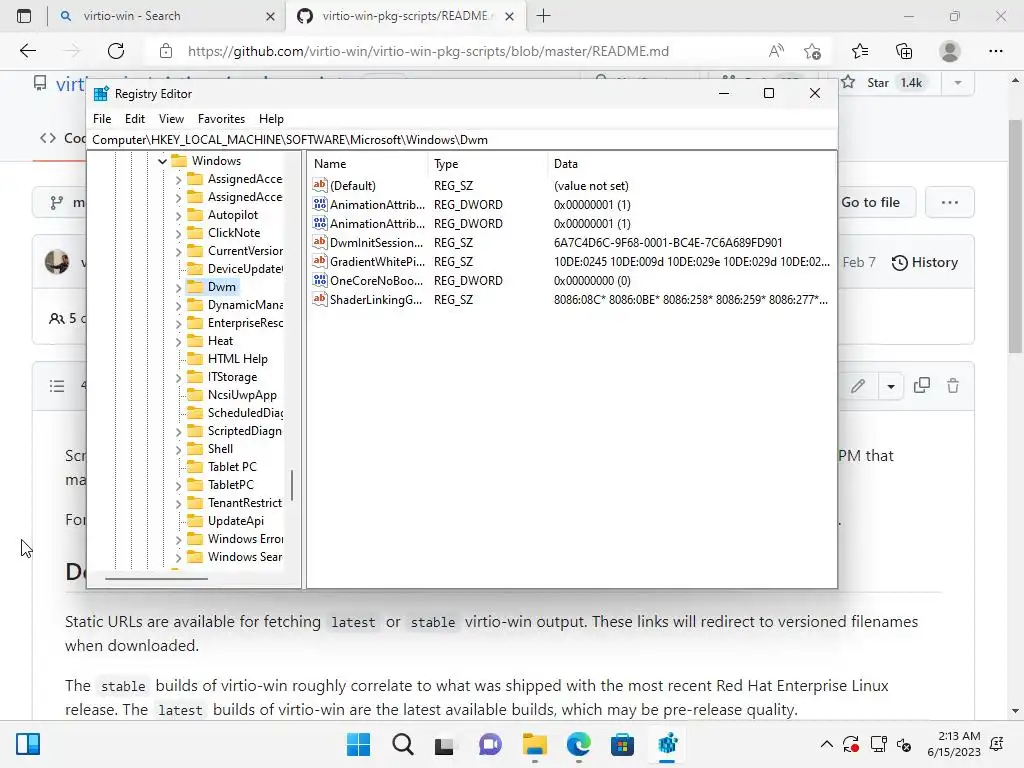
Task: Delete this file trash icon on GitHub
Action: pos(953,385)
